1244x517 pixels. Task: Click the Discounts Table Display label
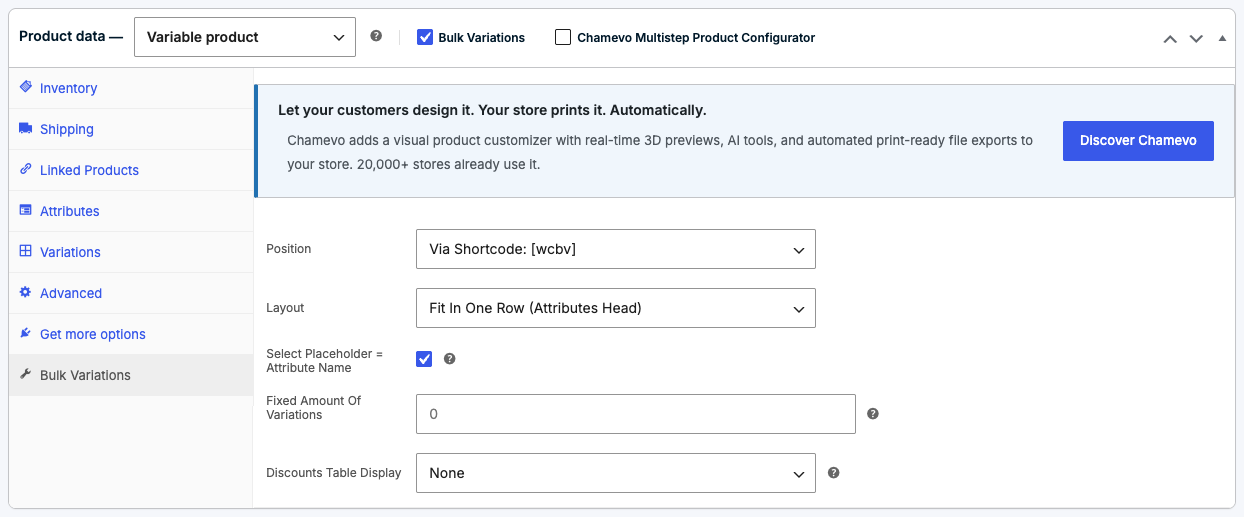[x=334, y=473]
